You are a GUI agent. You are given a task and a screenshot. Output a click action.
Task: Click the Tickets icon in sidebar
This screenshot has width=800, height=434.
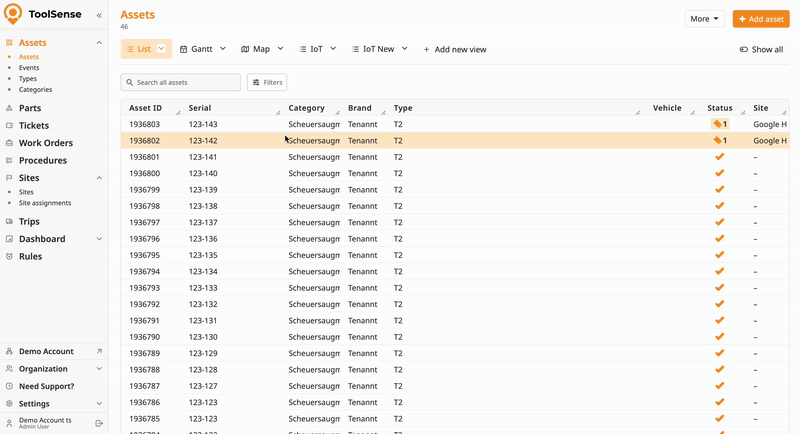[9, 126]
